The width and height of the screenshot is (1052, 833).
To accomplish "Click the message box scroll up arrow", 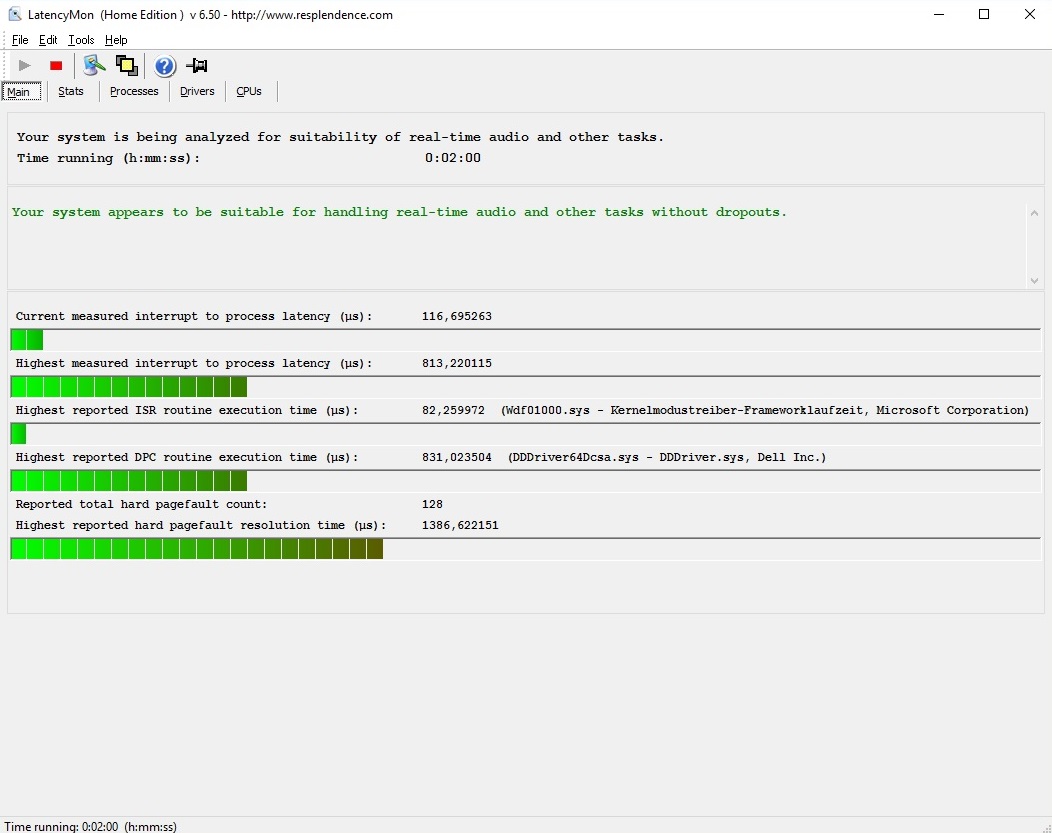I will (1035, 213).
